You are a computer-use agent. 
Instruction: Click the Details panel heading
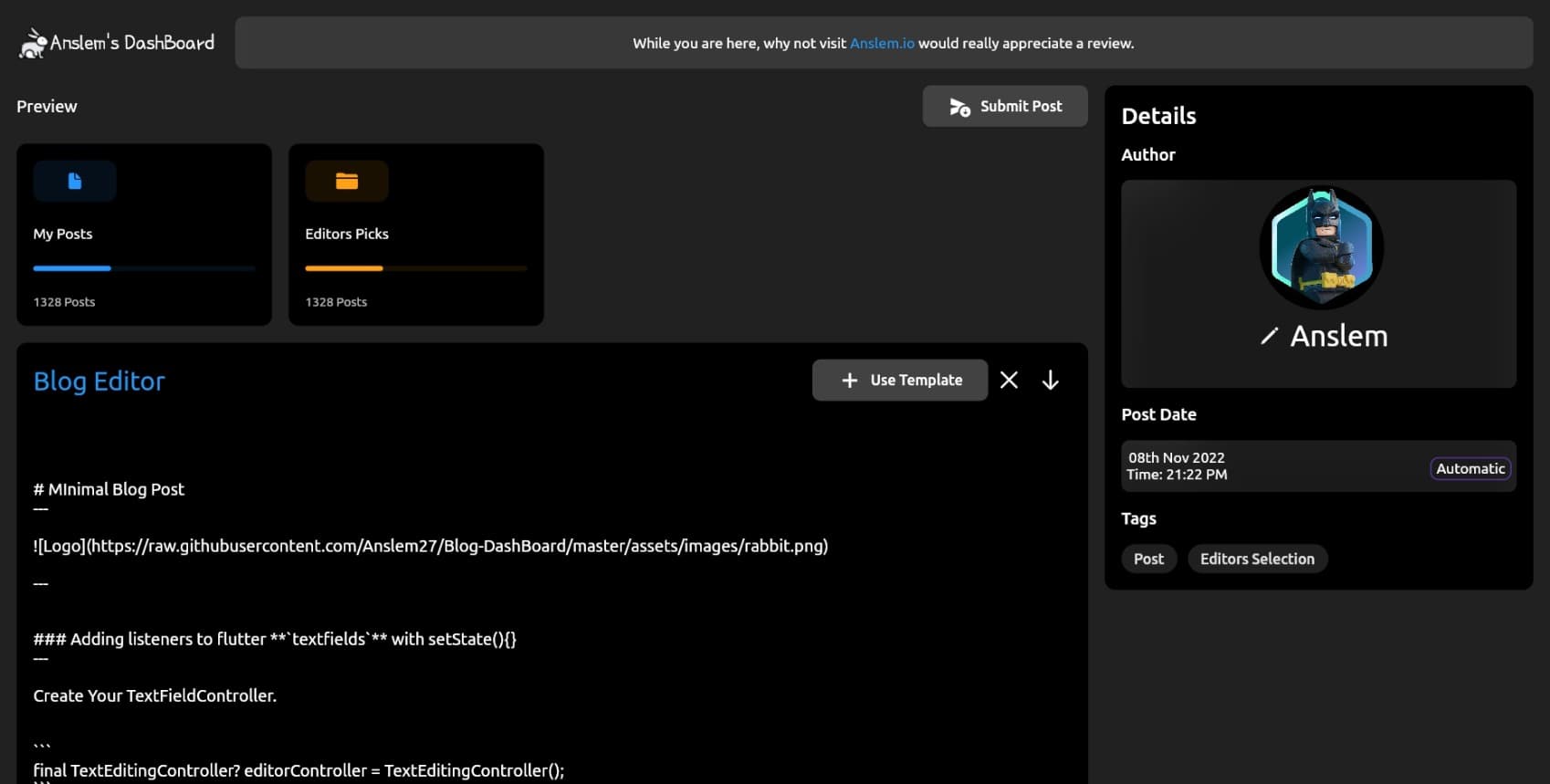pyautogui.click(x=1158, y=116)
